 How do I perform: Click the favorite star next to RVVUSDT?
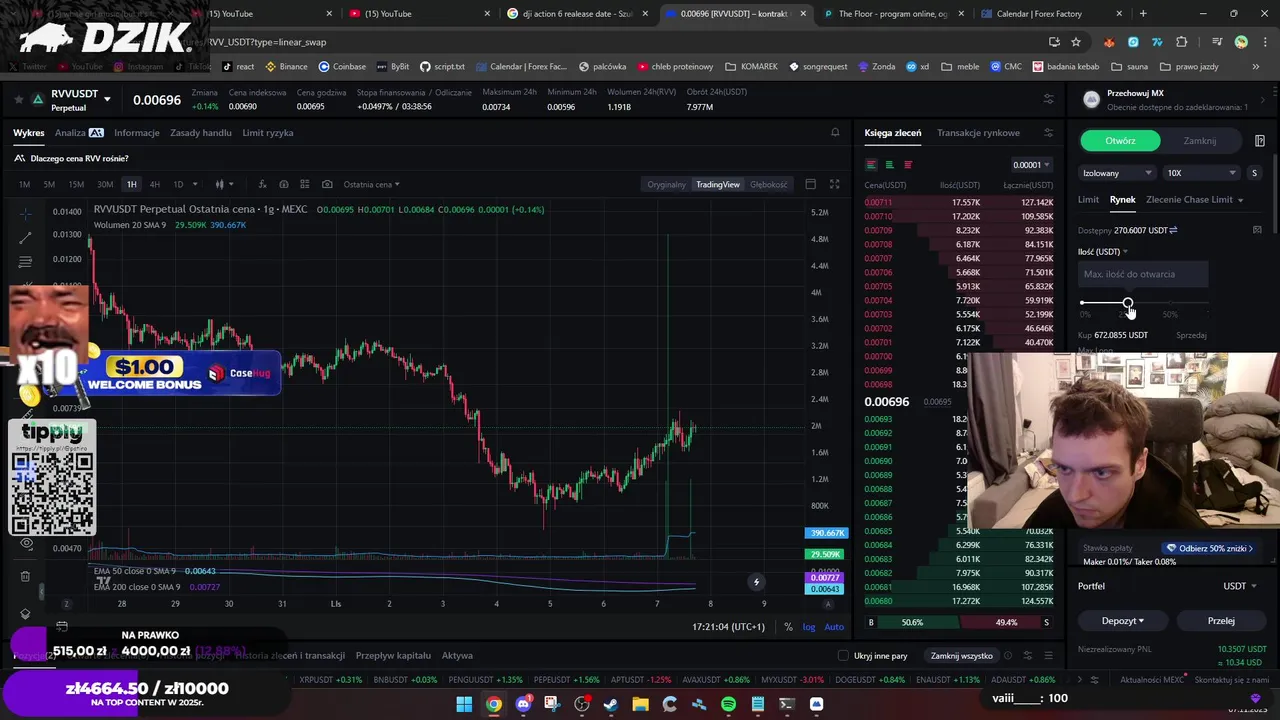[19, 99]
